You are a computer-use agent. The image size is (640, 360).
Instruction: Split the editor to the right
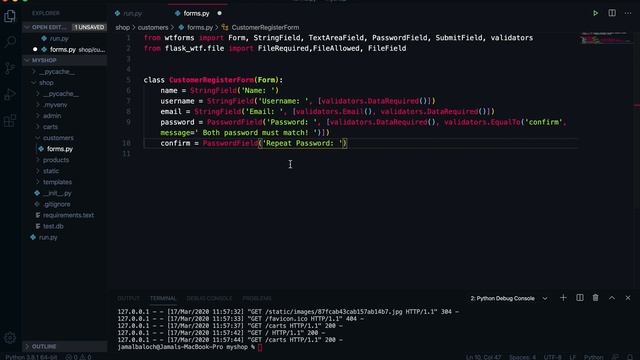click(612, 13)
